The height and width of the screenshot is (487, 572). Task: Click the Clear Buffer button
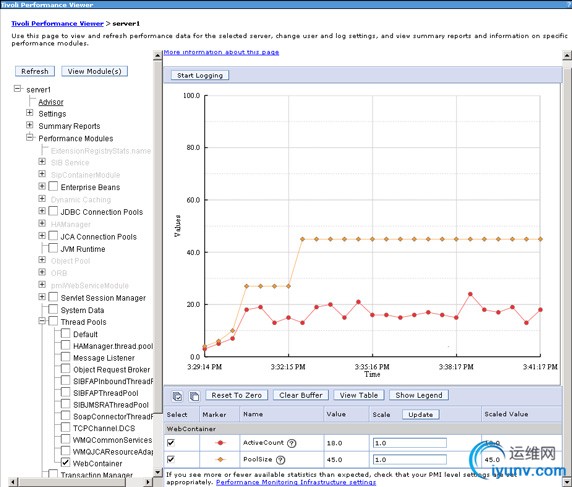click(301, 395)
